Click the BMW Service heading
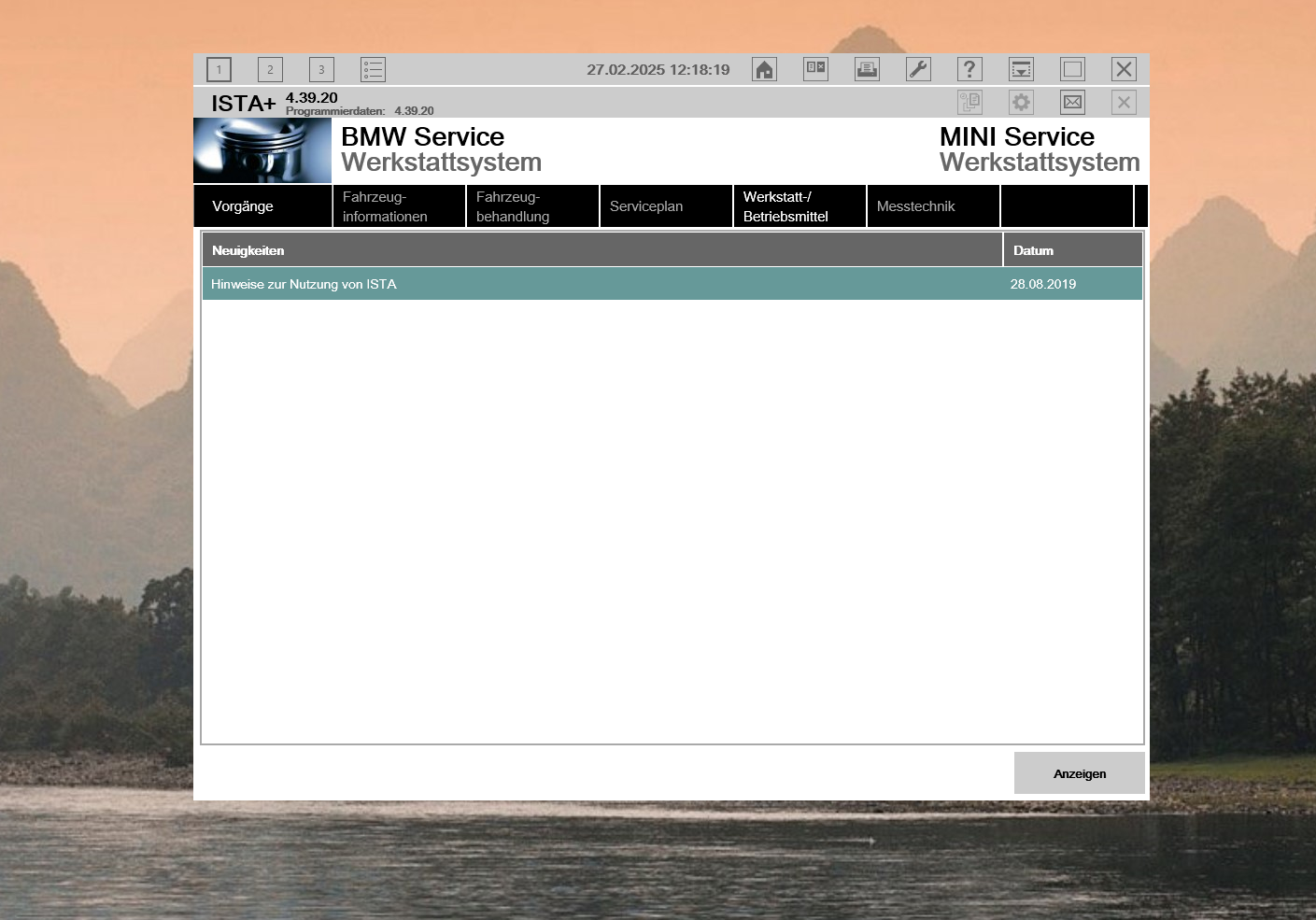Image resolution: width=1316 pixels, height=920 pixels. pyautogui.click(x=422, y=136)
